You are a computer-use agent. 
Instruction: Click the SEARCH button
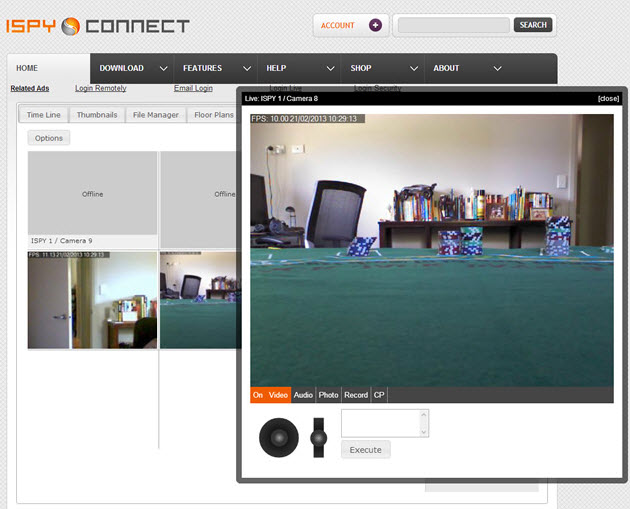pos(533,25)
